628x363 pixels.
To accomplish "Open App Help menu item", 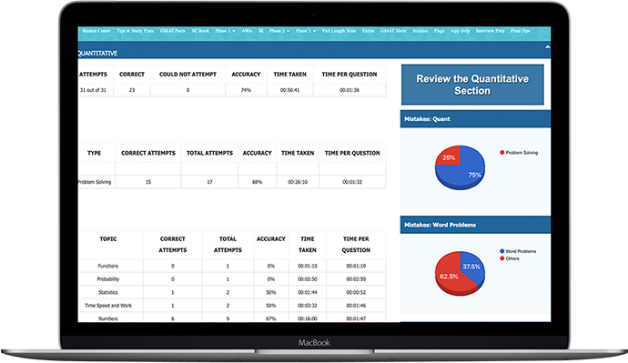I will point(460,31).
